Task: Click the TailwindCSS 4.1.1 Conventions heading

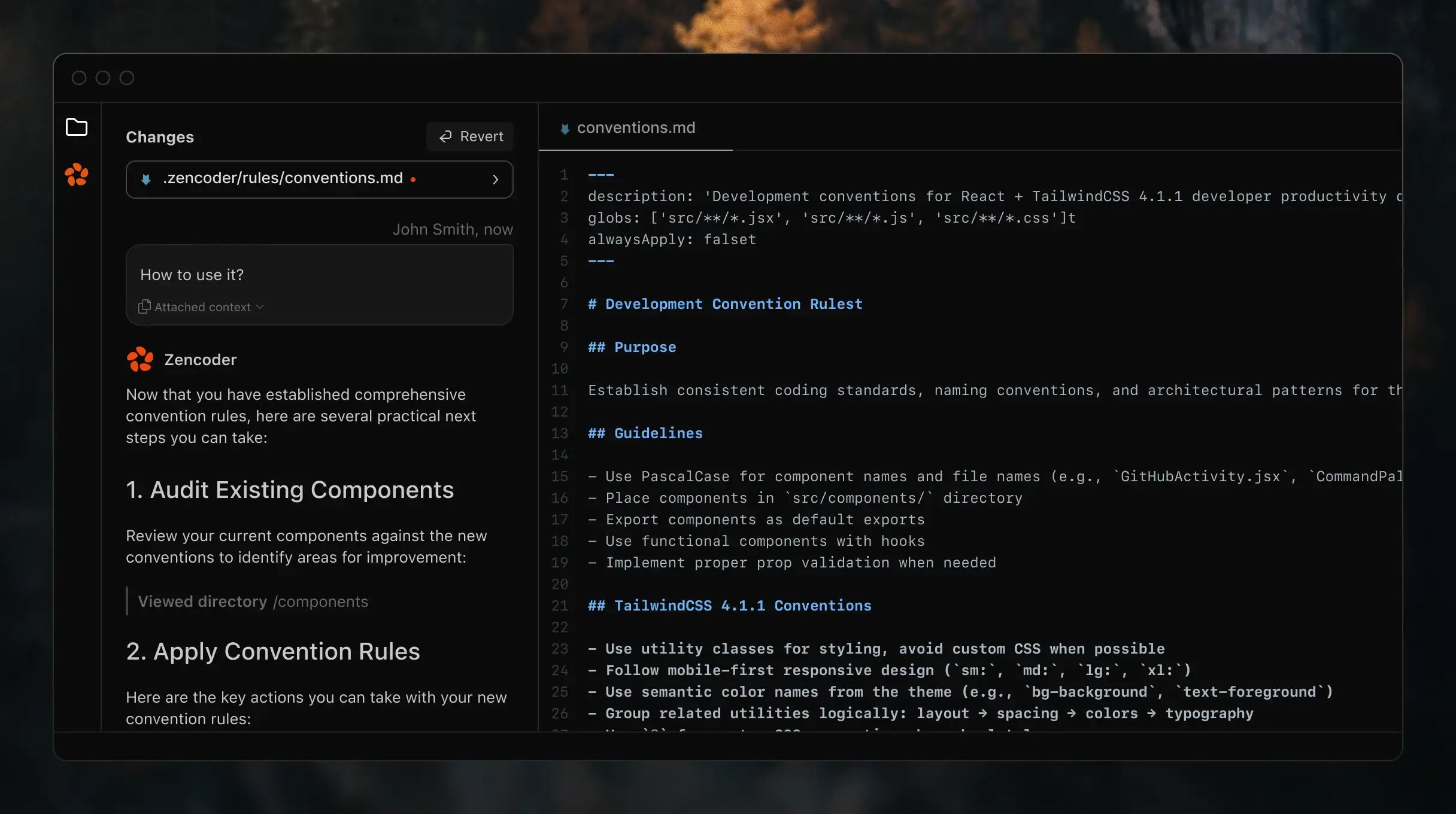Action: pos(728,605)
